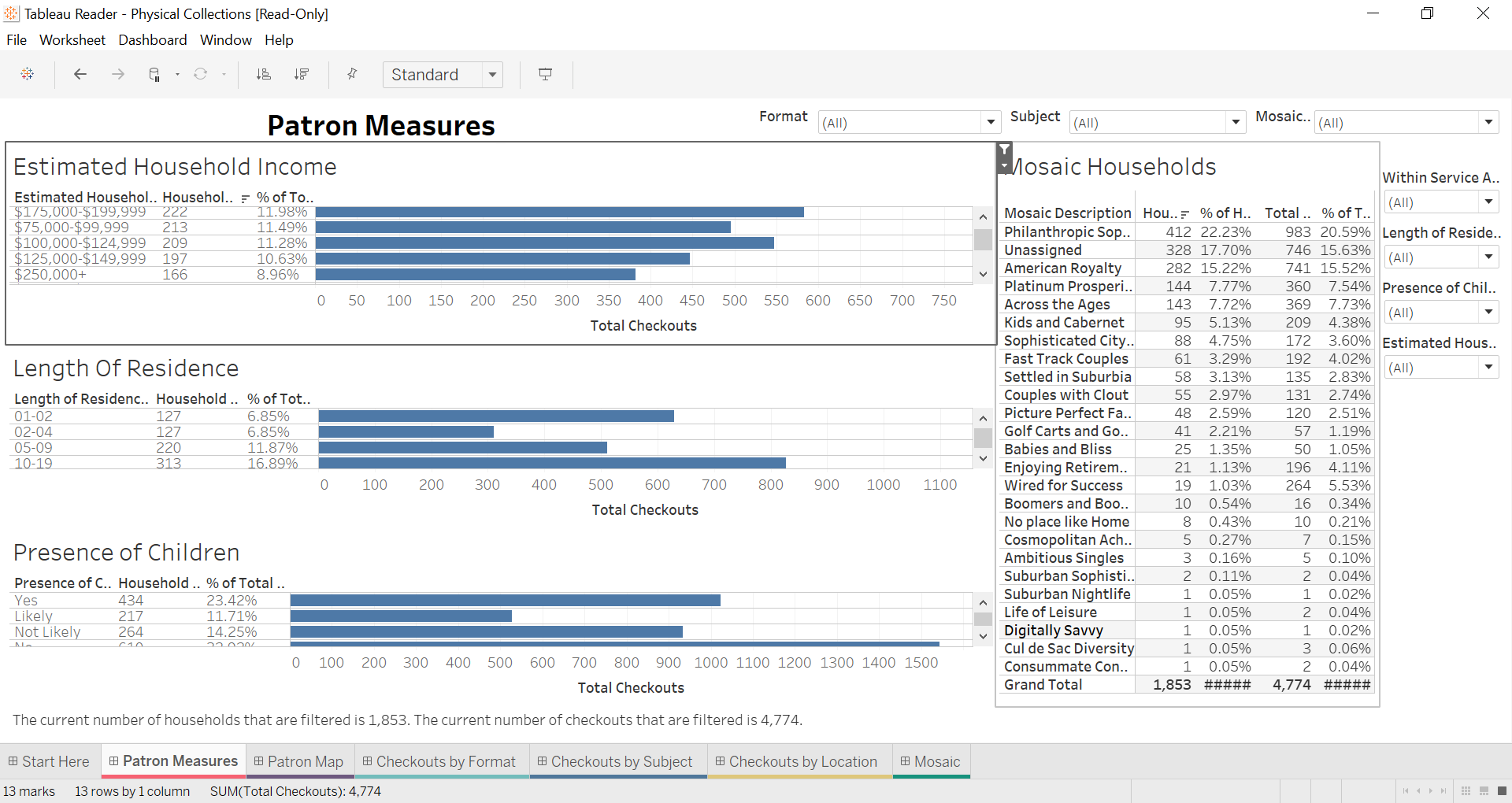Screen dimensions: 1512x803
Task: Go to first sheet tab navigation arrow
Action: (x=1406, y=790)
